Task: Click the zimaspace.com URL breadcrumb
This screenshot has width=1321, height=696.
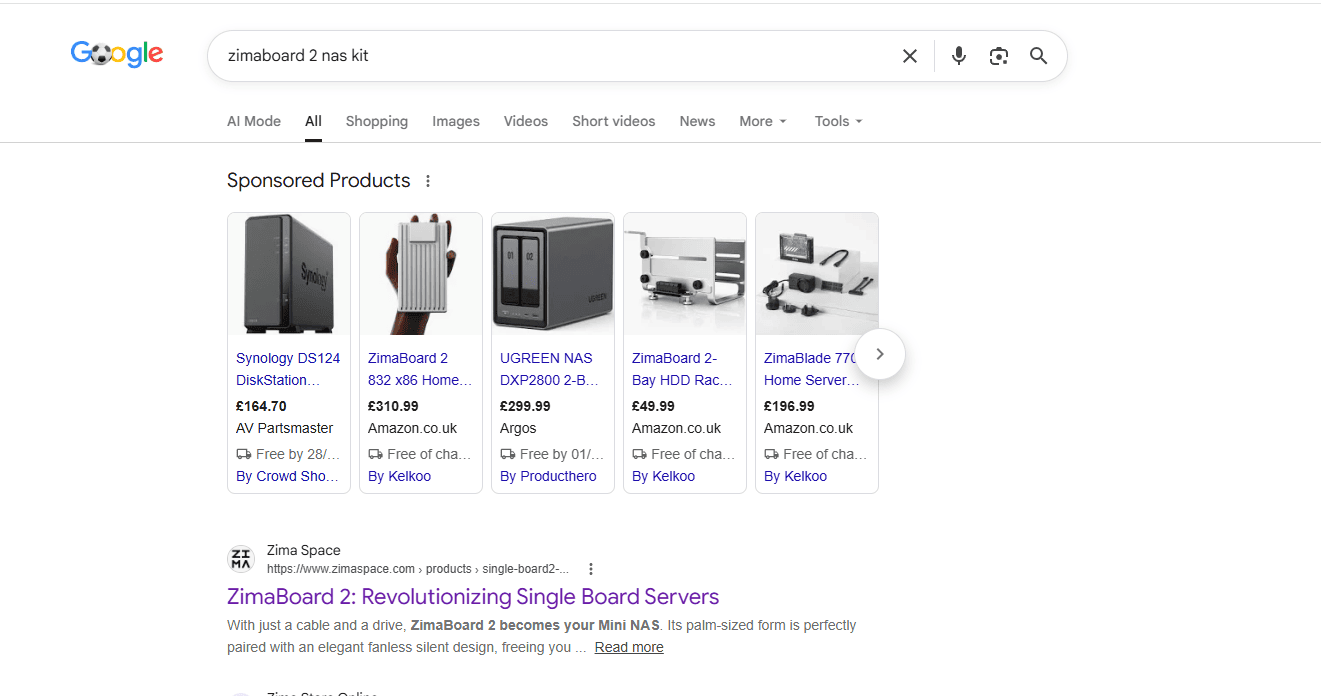Action: tap(418, 569)
